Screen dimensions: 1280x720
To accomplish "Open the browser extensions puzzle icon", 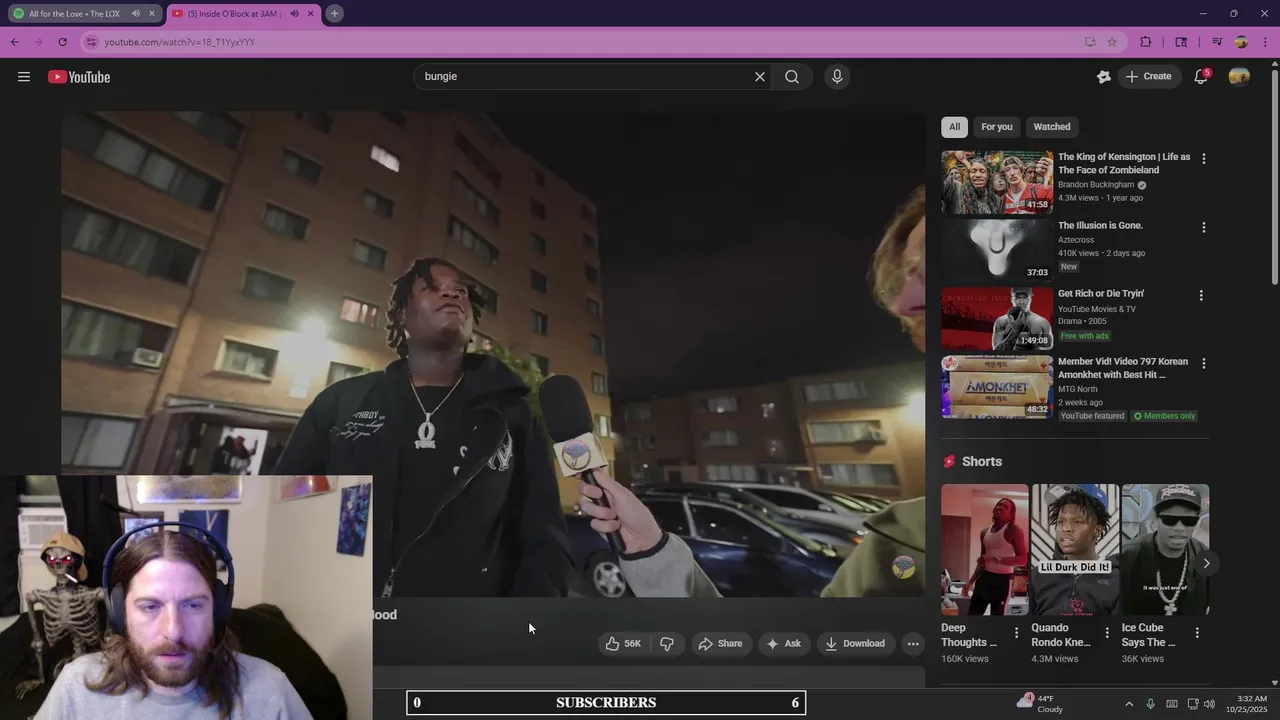I will (1146, 42).
